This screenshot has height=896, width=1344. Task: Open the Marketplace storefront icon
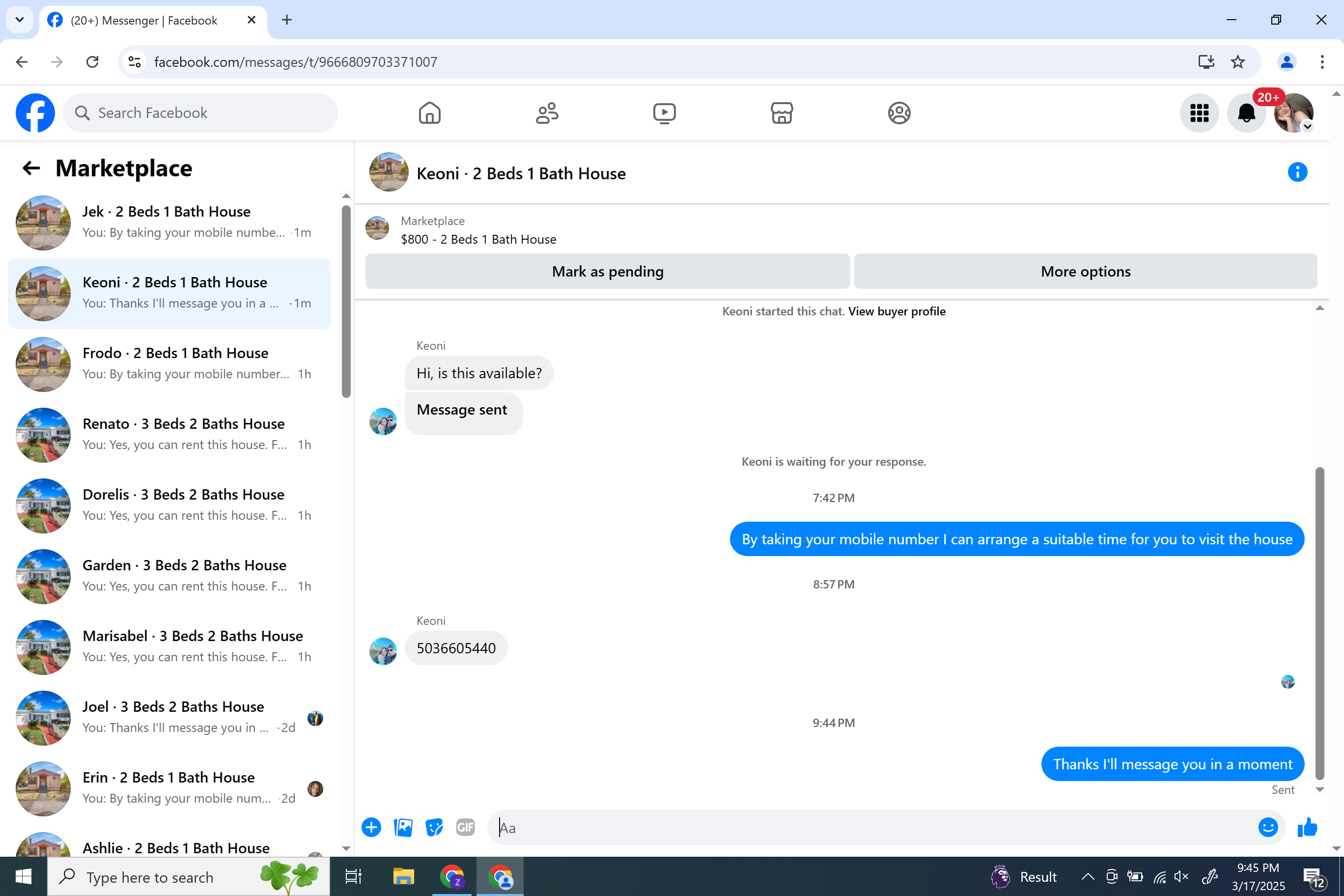coord(782,112)
